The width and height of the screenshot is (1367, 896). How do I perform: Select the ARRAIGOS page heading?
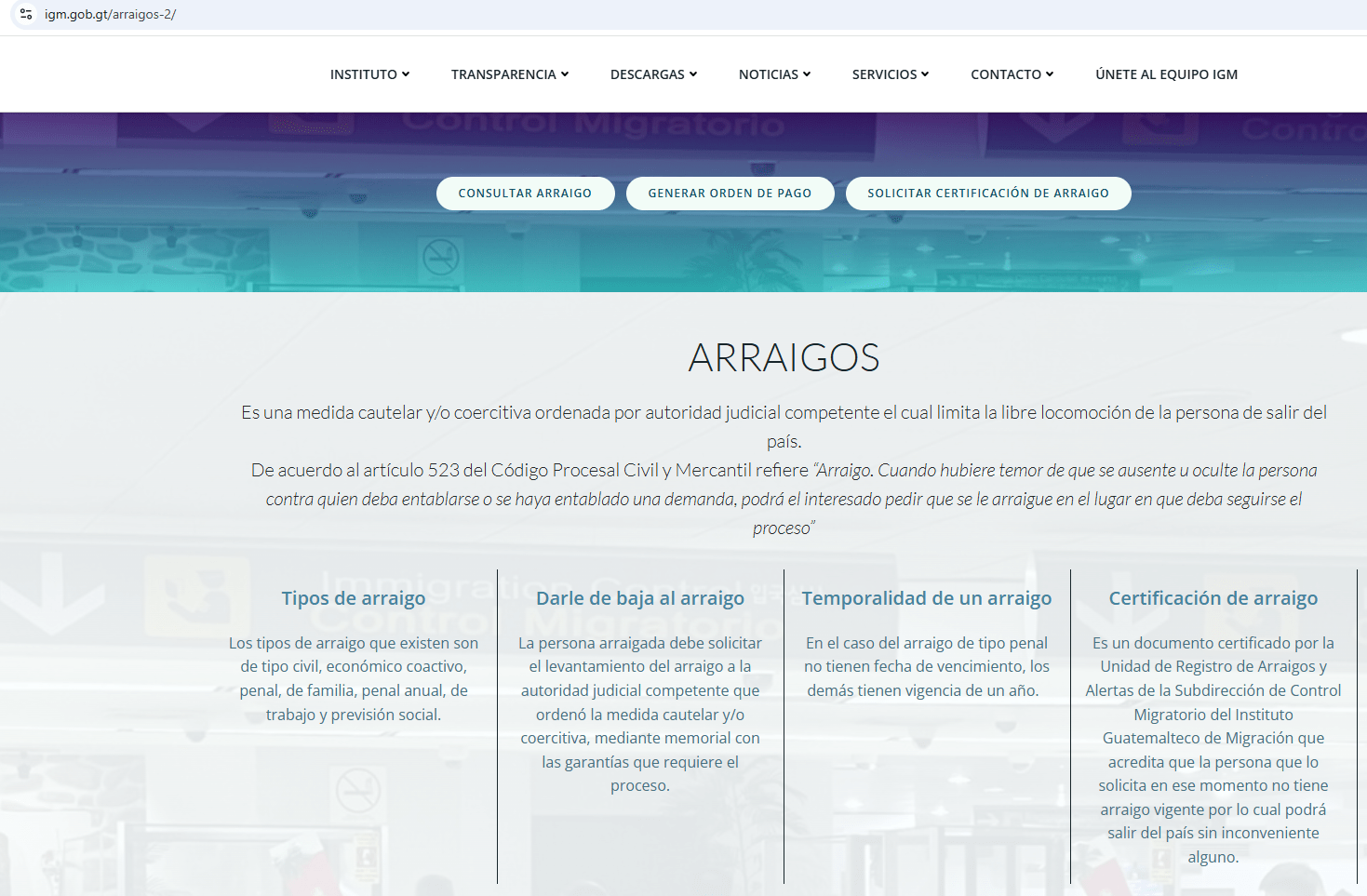point(784,358)
